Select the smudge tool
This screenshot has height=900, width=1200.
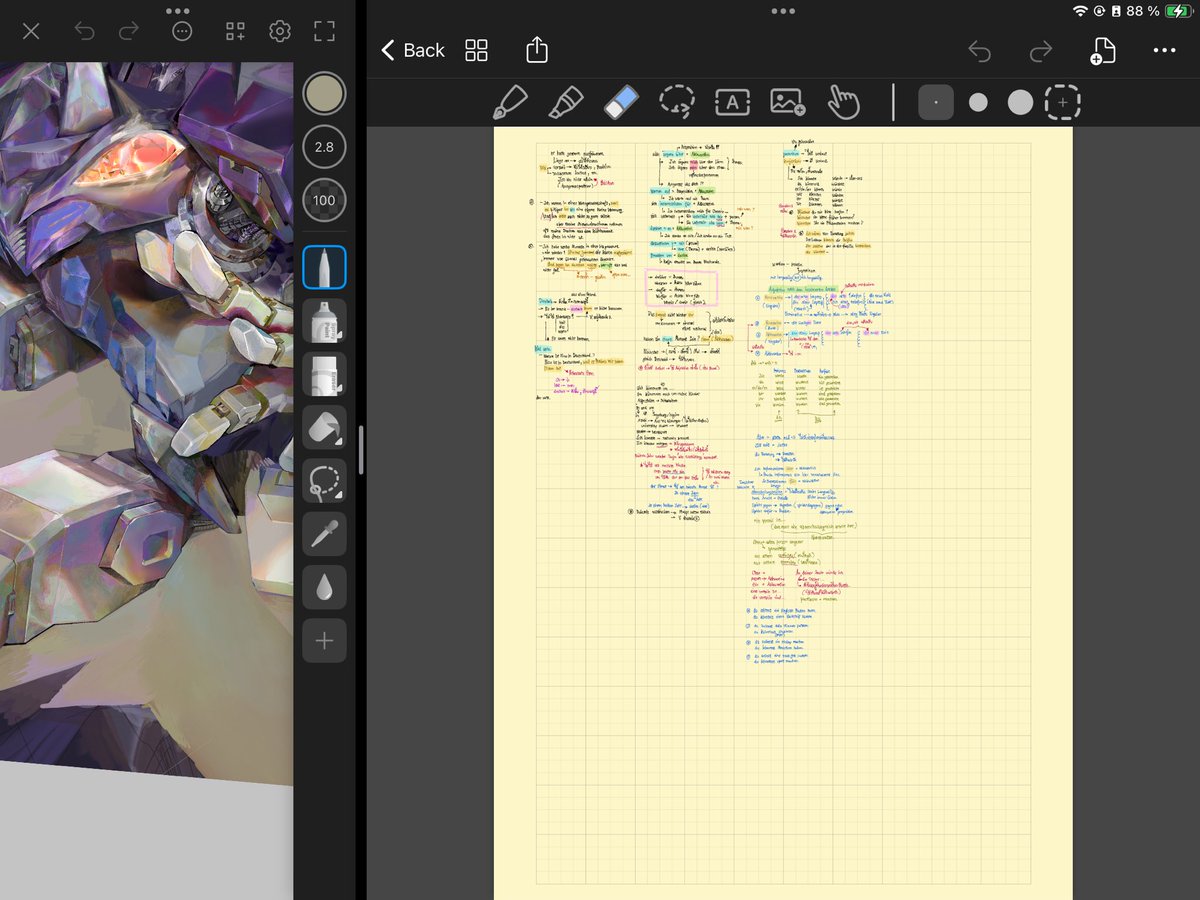[324, 428]
